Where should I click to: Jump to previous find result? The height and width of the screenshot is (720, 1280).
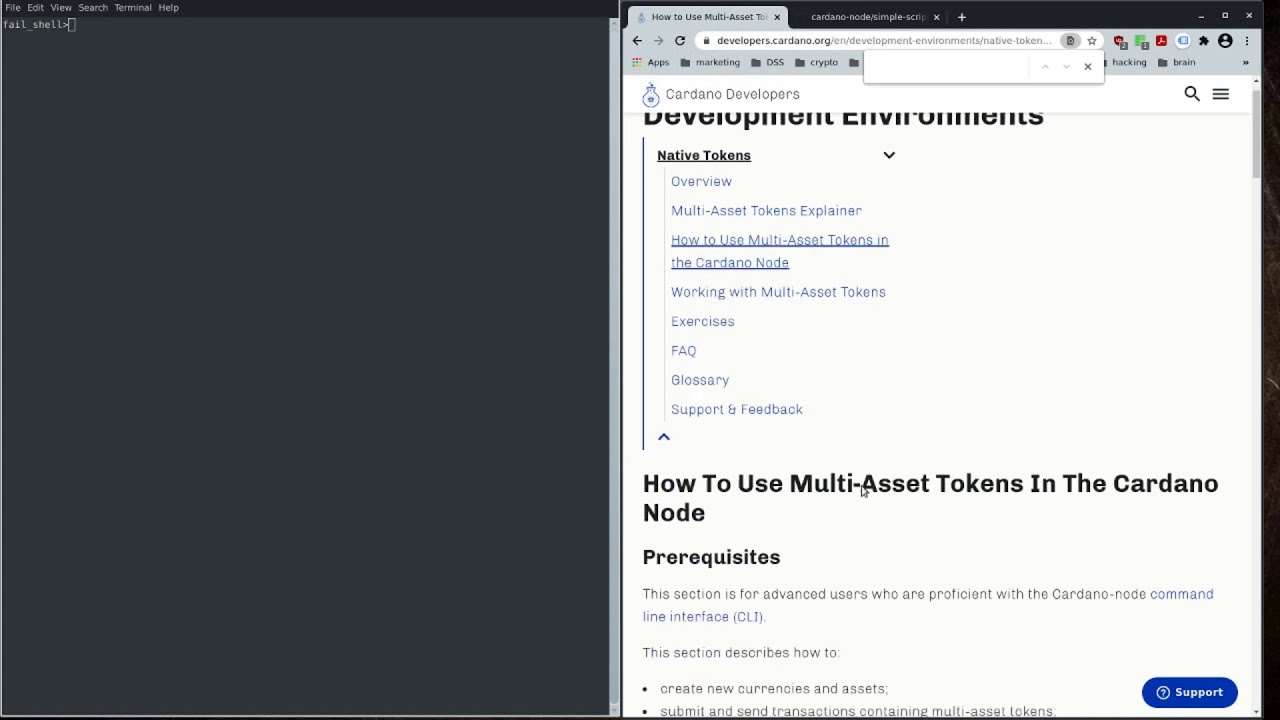[x=1045, y=67]
